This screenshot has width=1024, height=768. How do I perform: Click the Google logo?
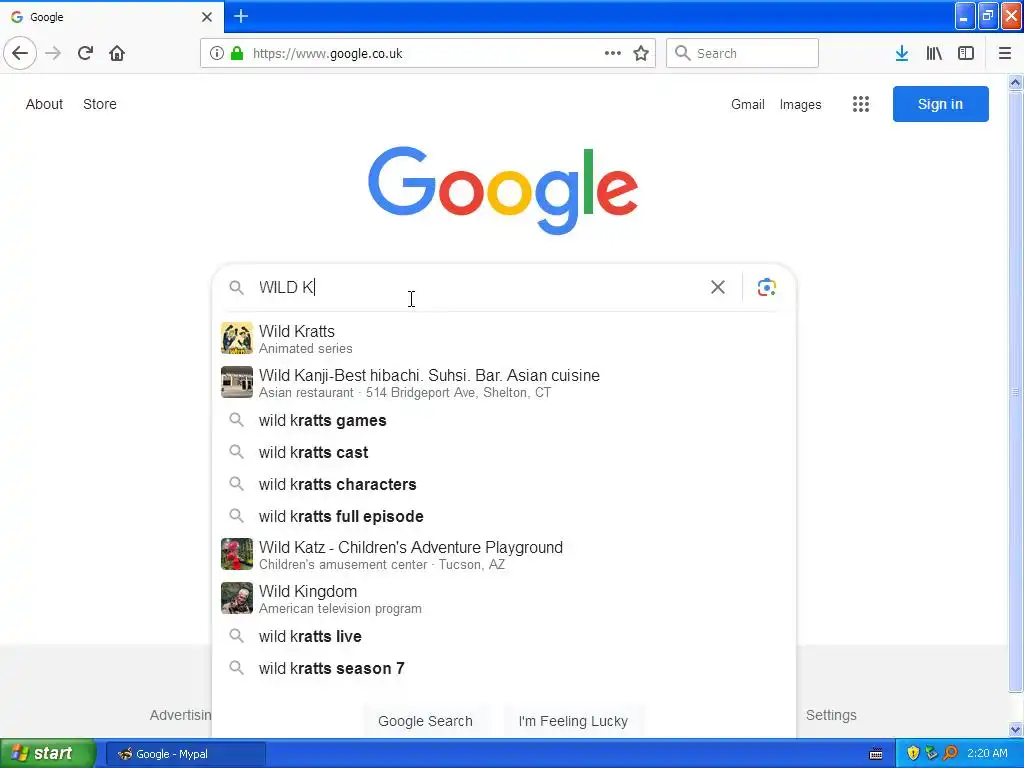(503, 189)
